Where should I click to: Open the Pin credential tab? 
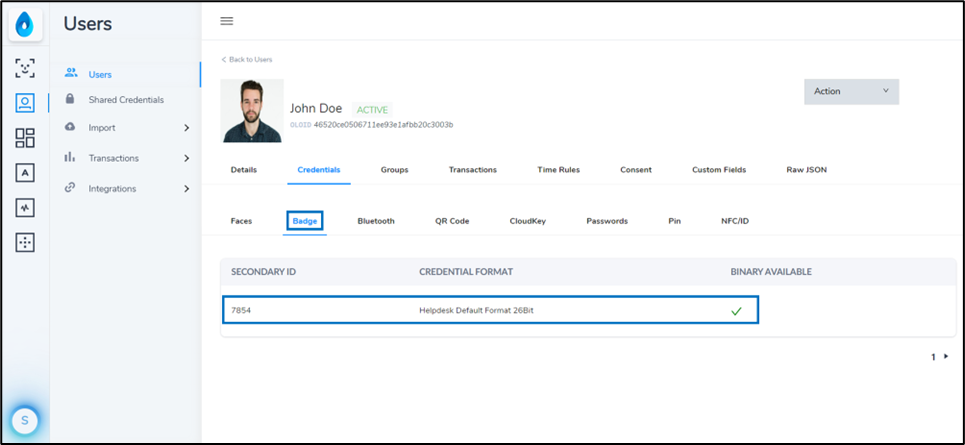(675, 221)
